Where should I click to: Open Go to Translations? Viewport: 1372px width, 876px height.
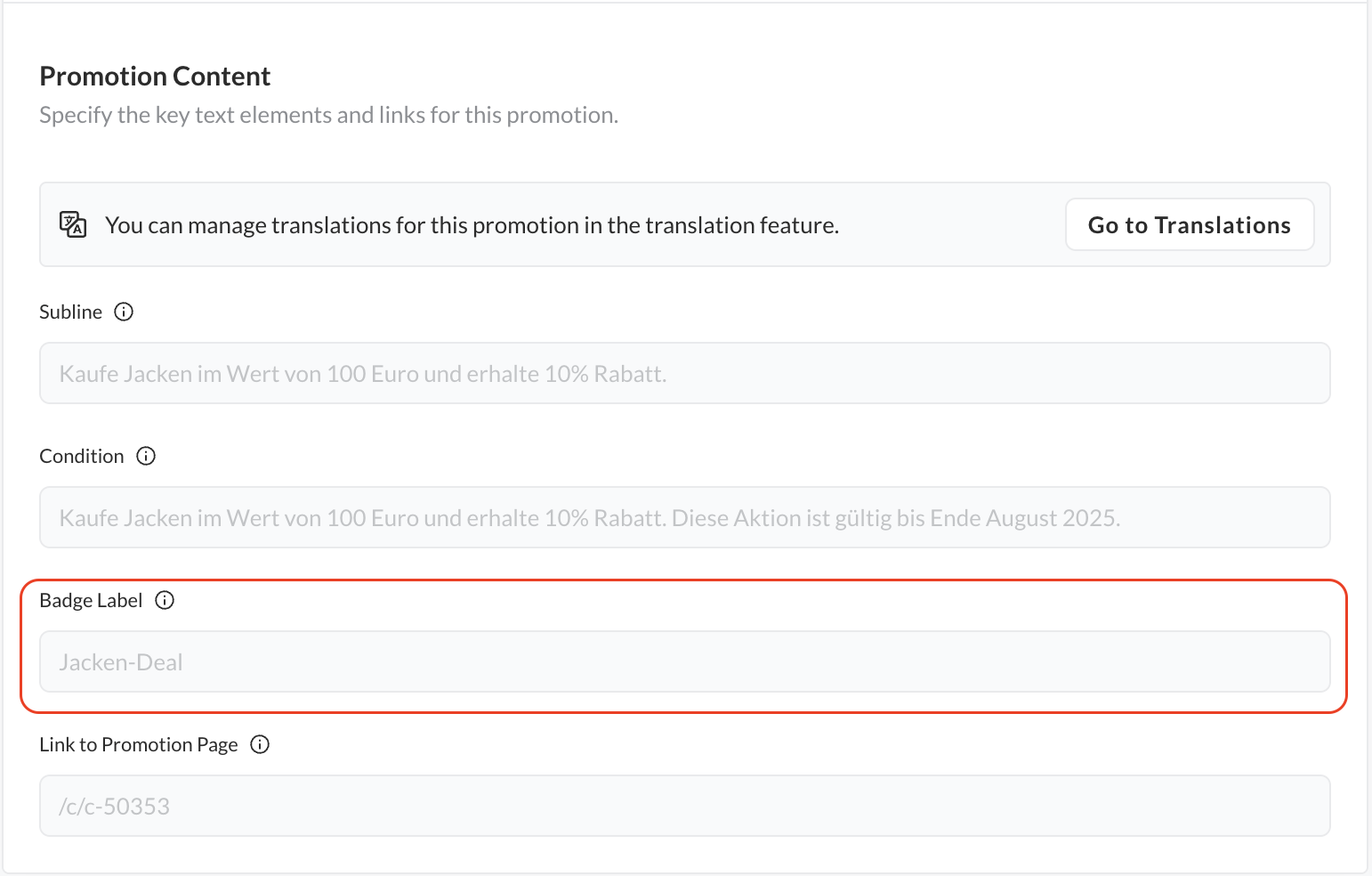(1189, 225)
